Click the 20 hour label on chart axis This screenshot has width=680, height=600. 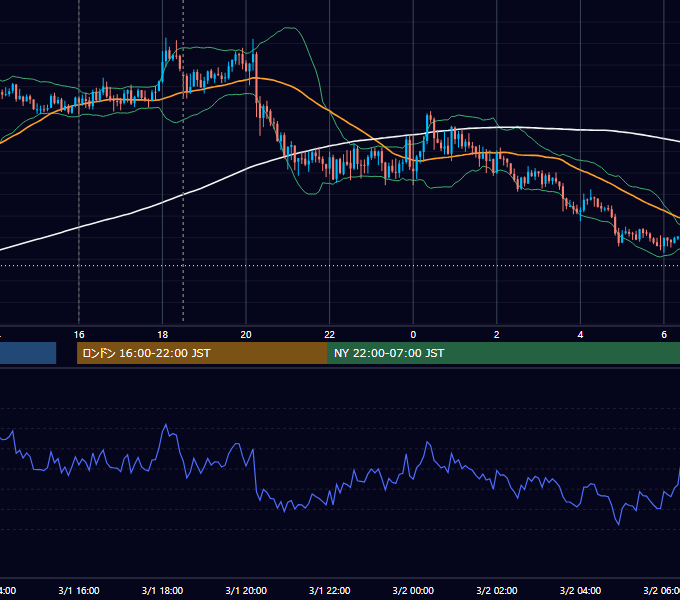(x=246, y=335)
